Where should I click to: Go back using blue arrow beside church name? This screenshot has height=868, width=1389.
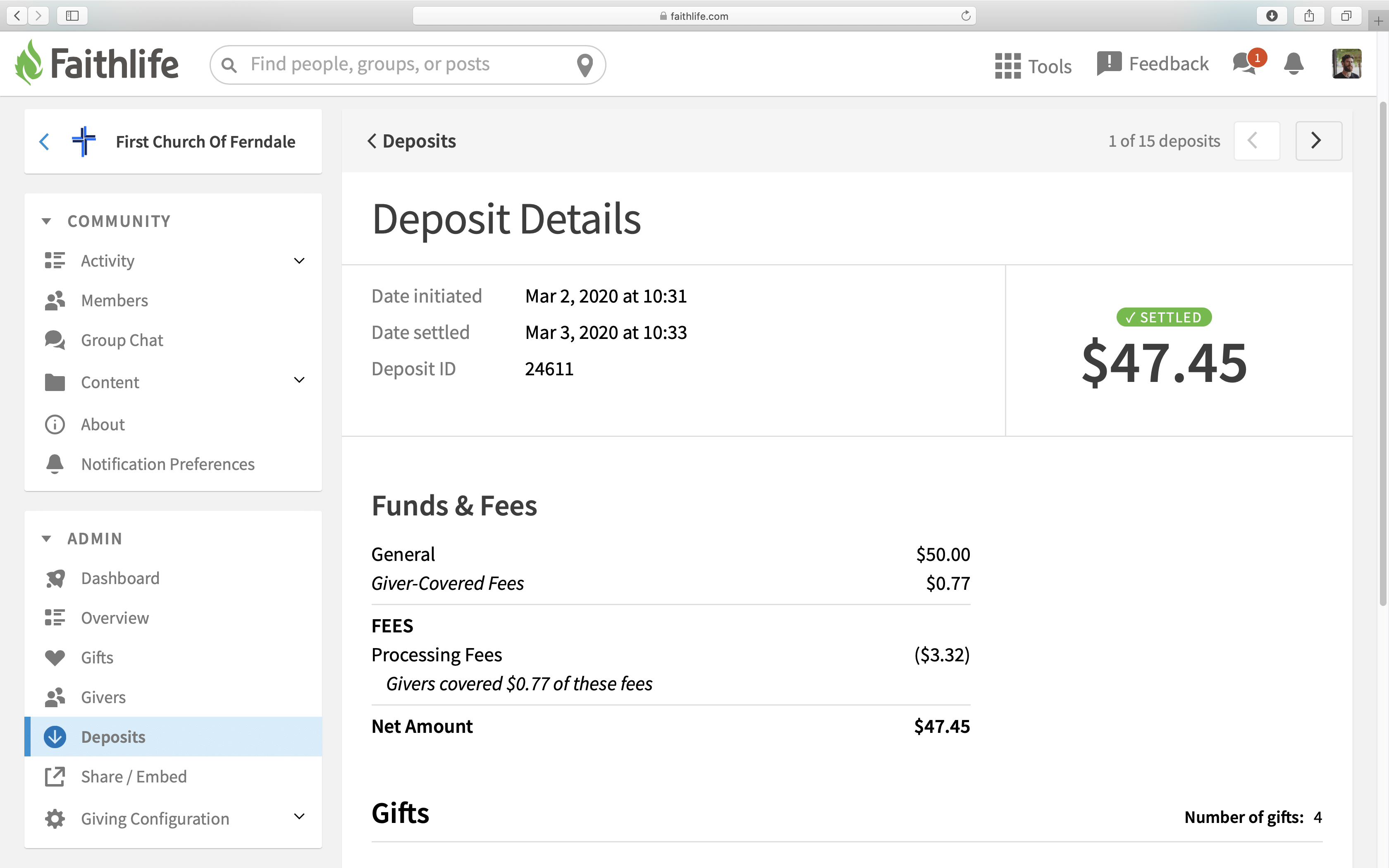coord(44,142)
